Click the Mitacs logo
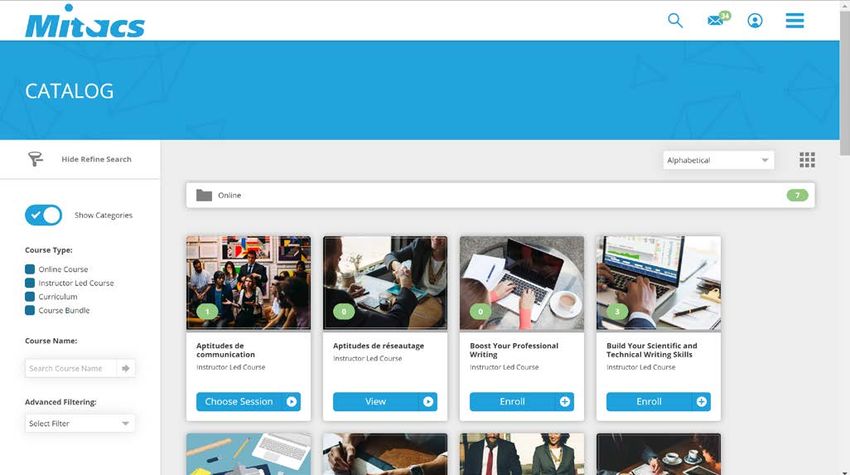This screenshot has width=850, height=475. coord(85,21)
